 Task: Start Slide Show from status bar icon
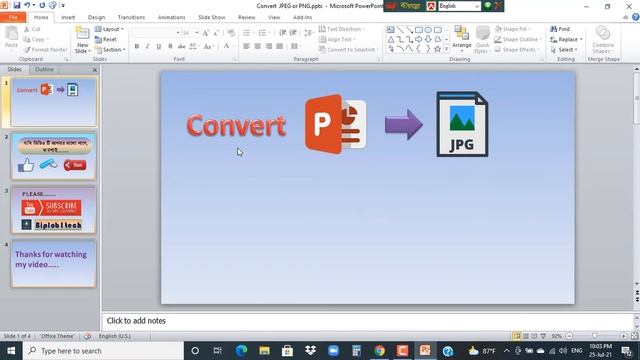[x=543, y=336]
